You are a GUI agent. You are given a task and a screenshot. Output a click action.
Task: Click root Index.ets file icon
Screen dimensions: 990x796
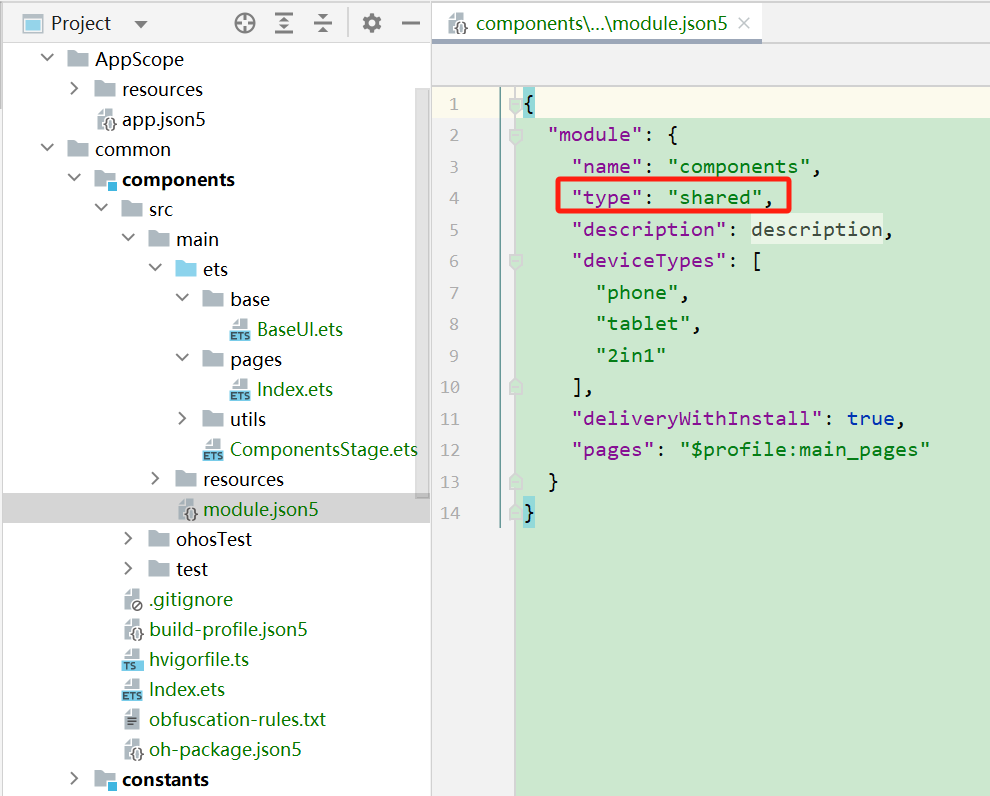tap(131, 690)
